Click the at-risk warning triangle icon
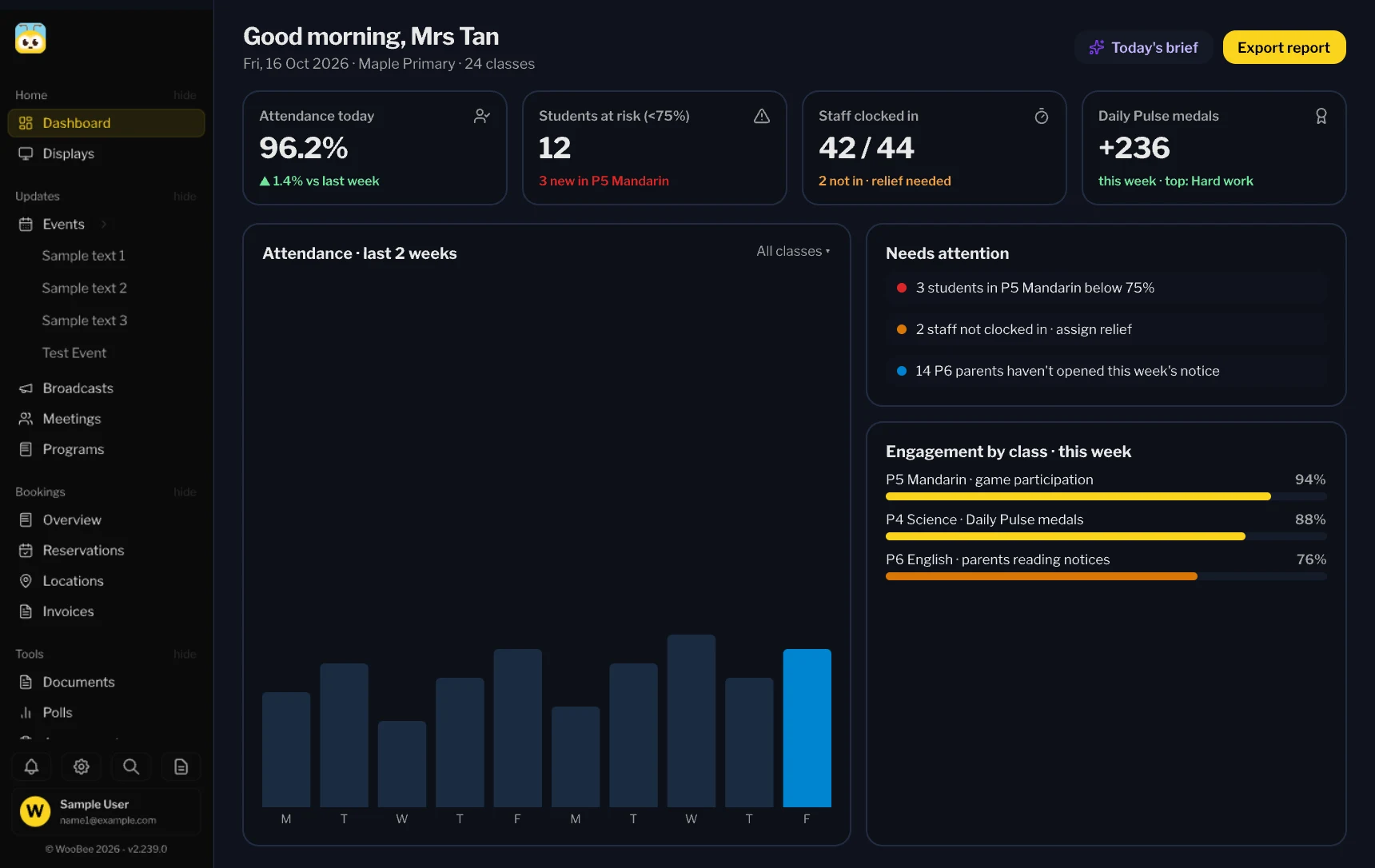 [x=762, y=116]
